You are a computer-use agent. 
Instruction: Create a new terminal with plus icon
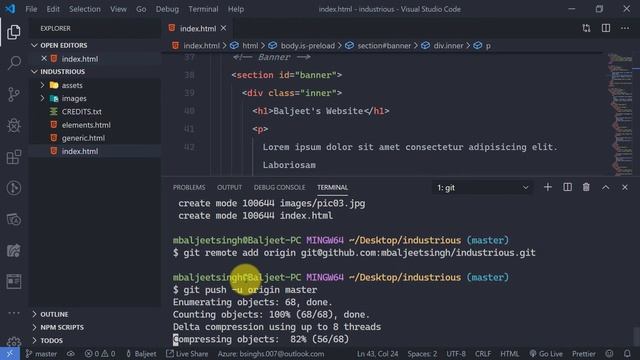[548, 187]
